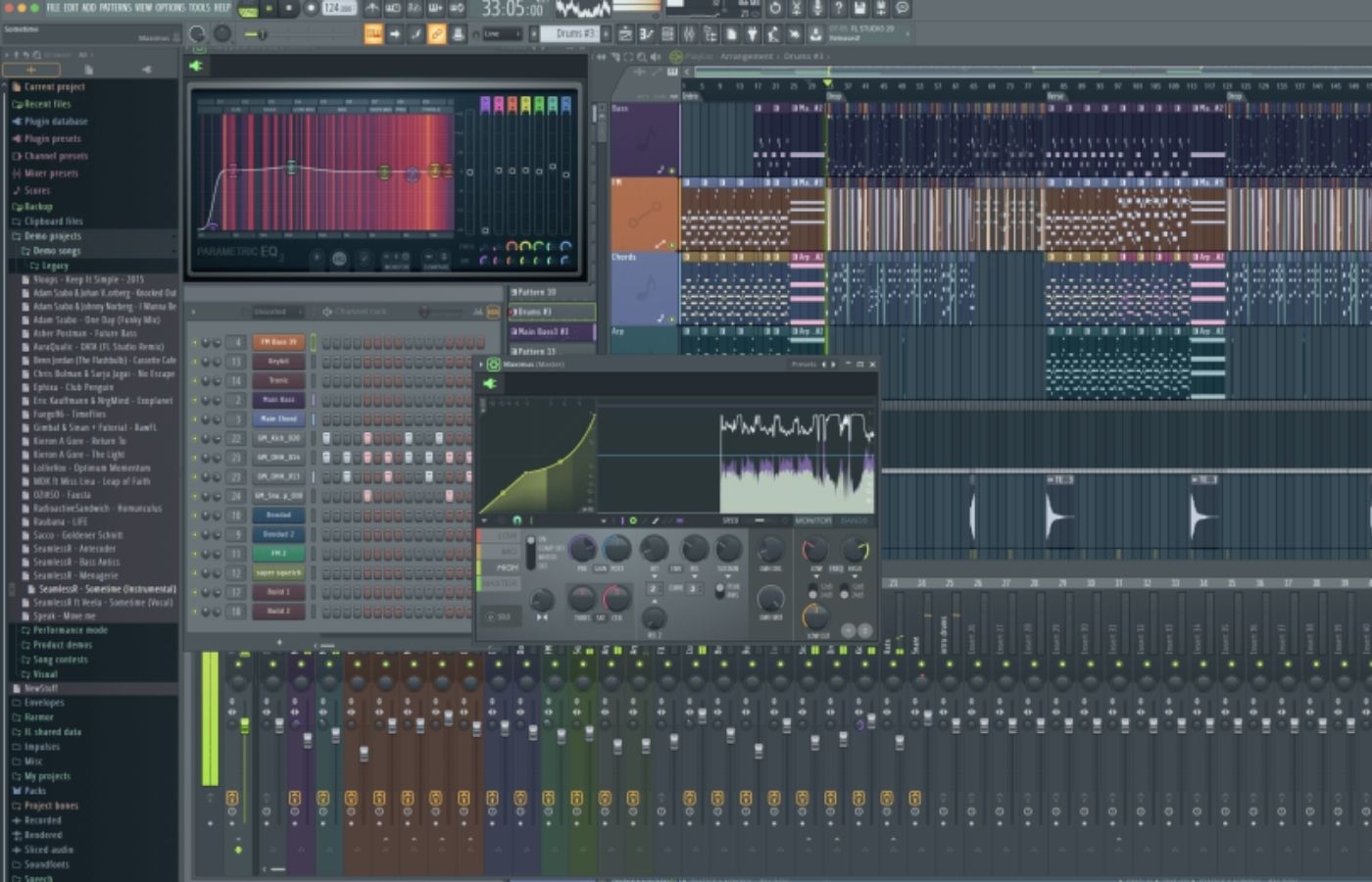Toggle first step of GM_Kick channel
This screenshot has height=882, width=1372.
[x=326, y=439]
